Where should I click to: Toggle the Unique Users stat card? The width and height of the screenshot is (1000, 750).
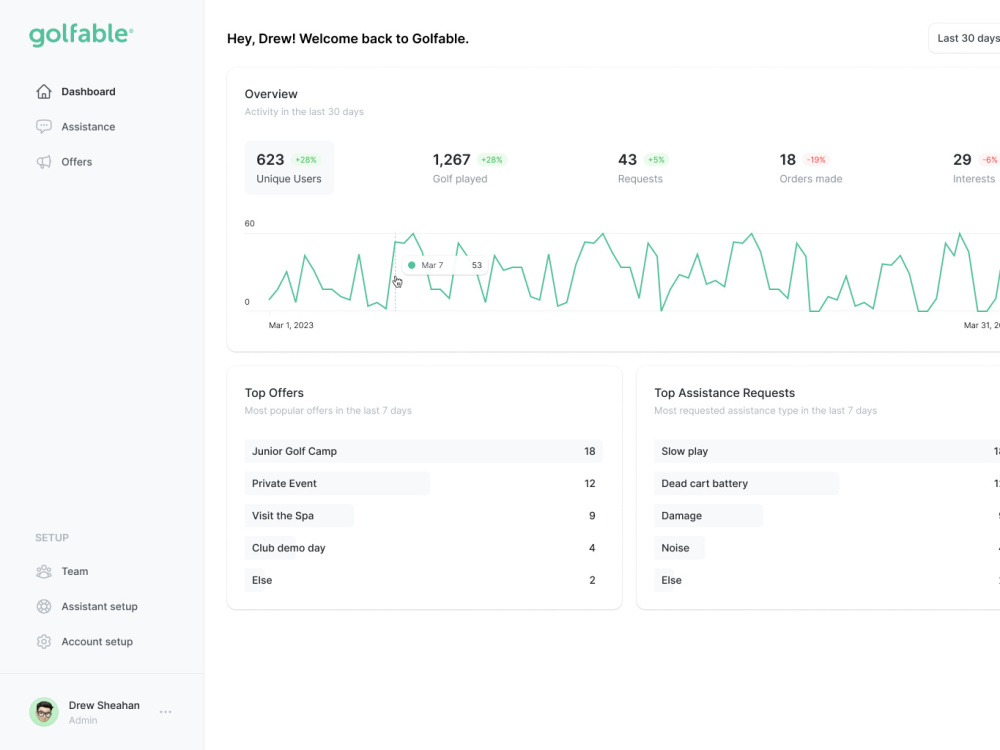click(x=289, y=167)
